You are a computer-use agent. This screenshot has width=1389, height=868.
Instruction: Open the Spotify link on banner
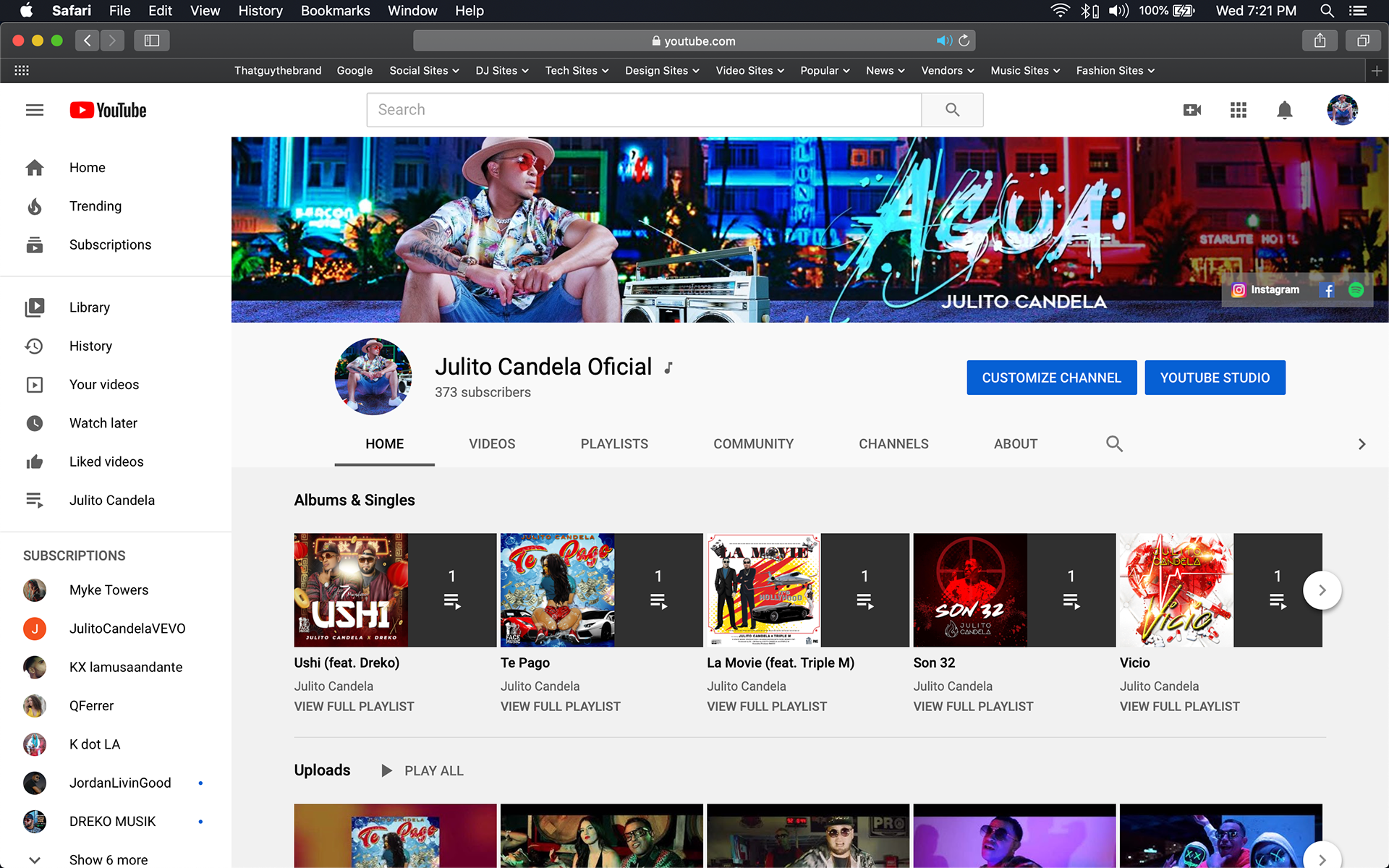[1356, 290]
